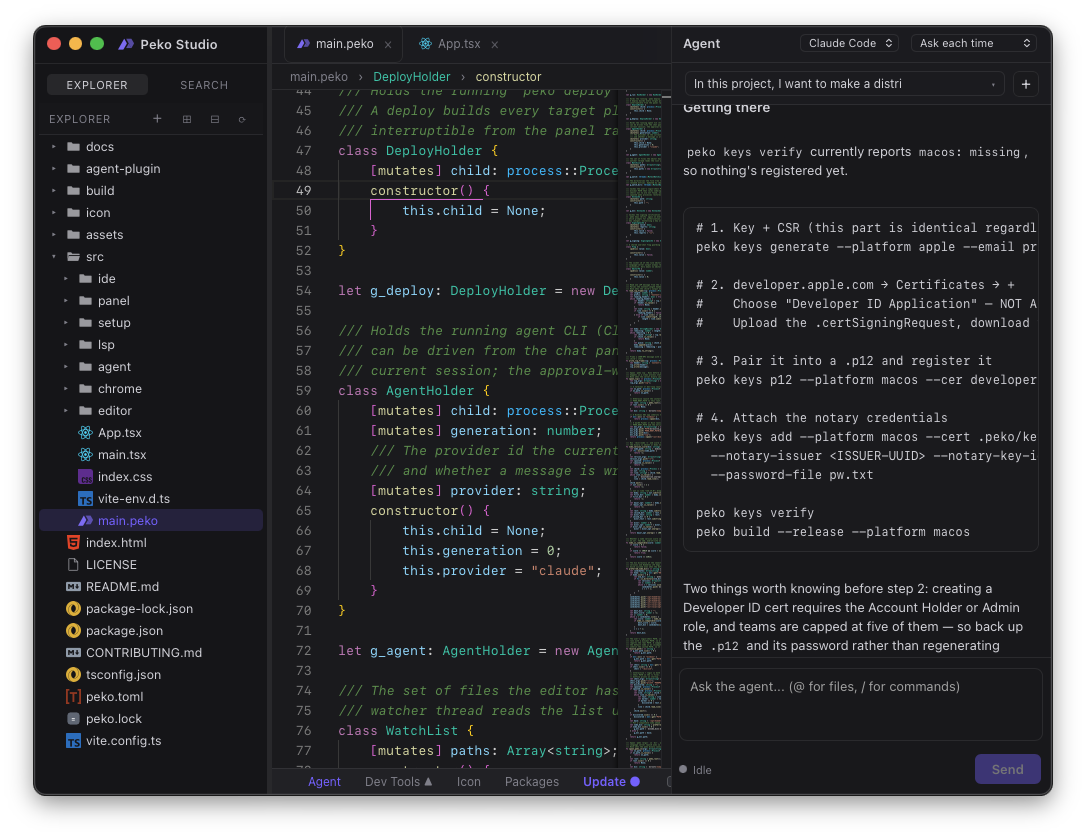Click the peko.lock file icon

pyautogui.click(x=73, y=720)
